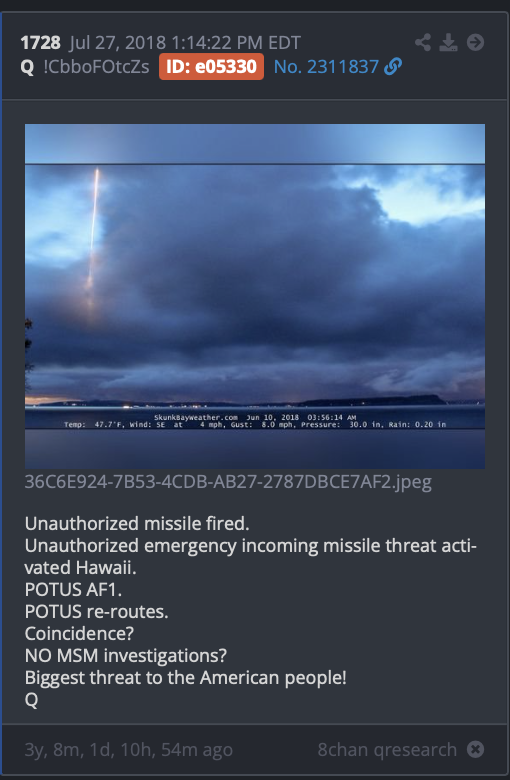Viewport: 510px width, 780px height.
Task: Copy the permalink with the chain link icon
Action: [393, 67]
